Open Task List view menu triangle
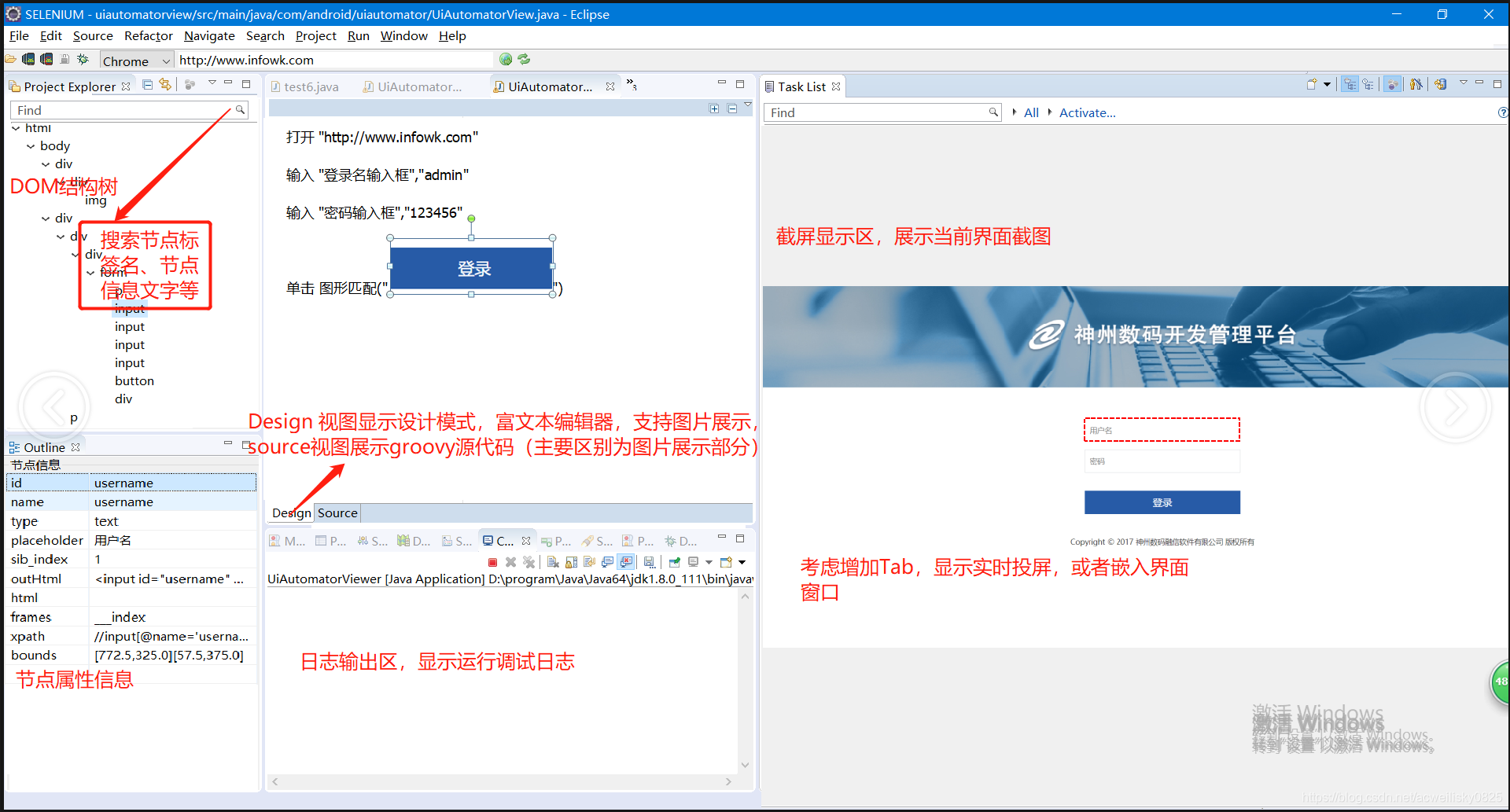Screen dimensions: 1510x812 [x=1463, y=83]
